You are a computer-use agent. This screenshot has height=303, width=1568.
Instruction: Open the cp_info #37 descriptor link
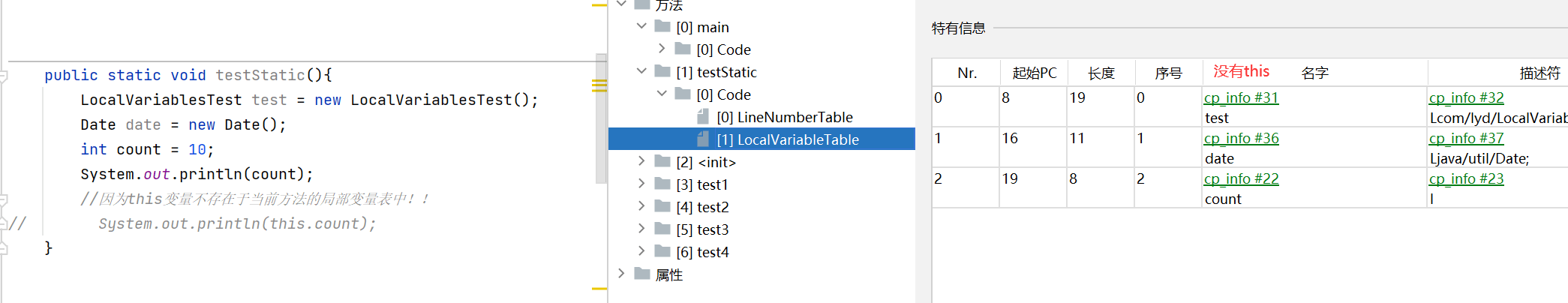(x=1466, y=138)
